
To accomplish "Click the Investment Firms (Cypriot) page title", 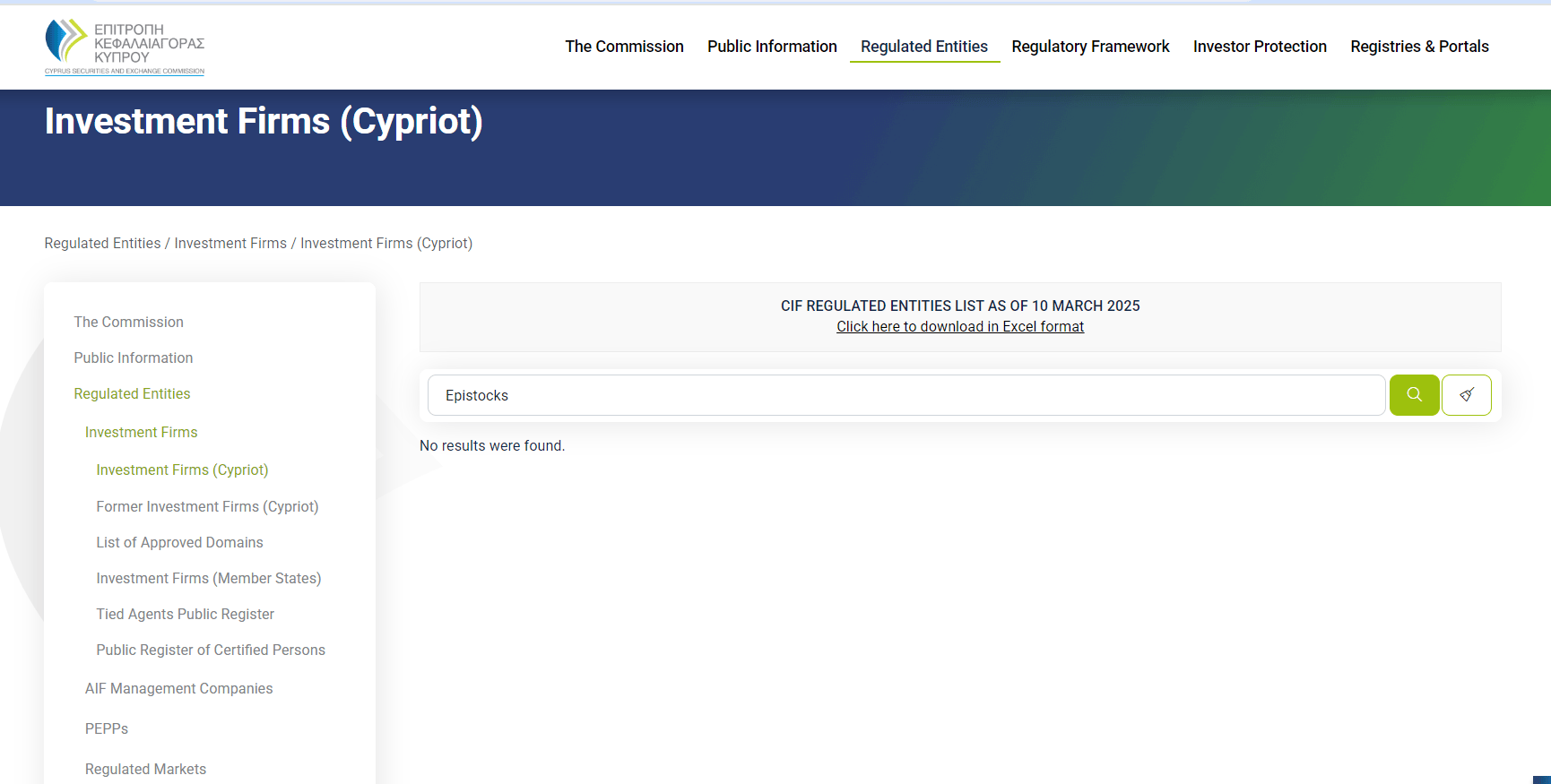I will point(264,121).
